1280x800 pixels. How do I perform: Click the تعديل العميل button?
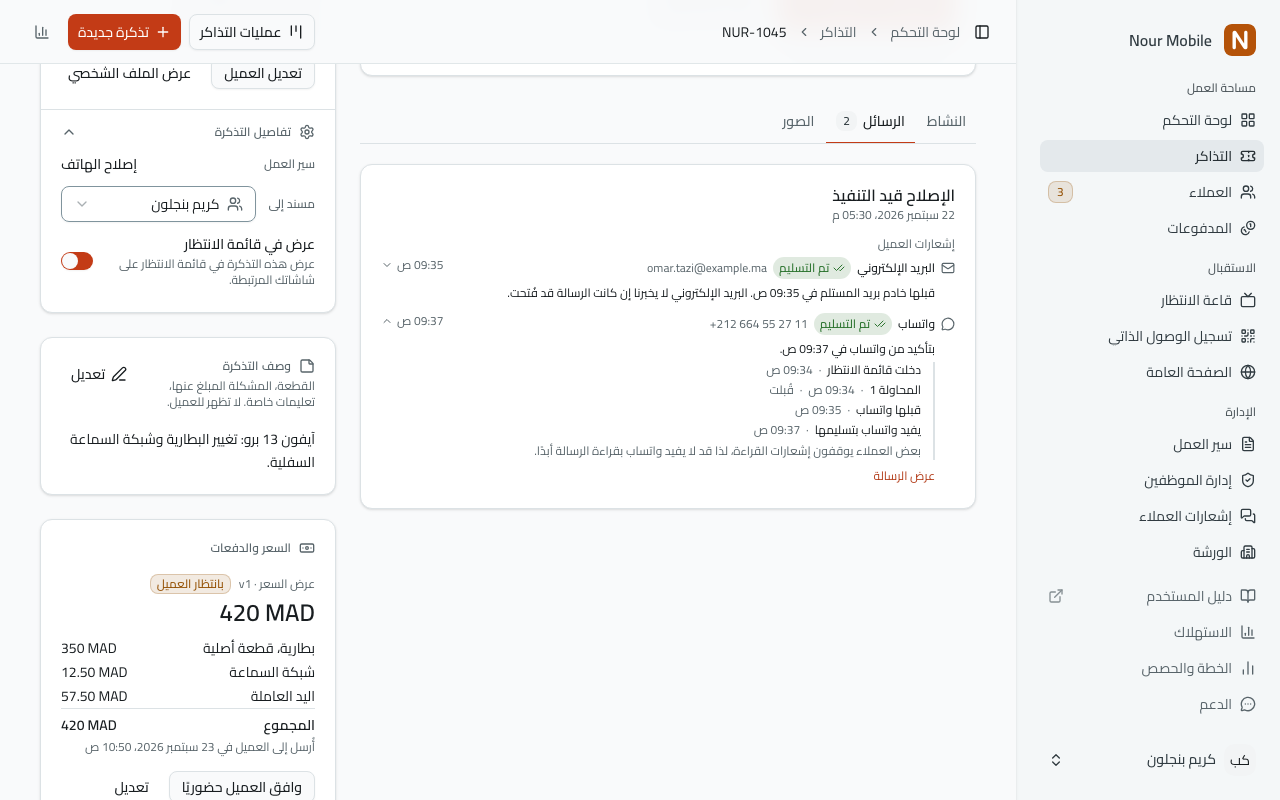coord(263,73)
